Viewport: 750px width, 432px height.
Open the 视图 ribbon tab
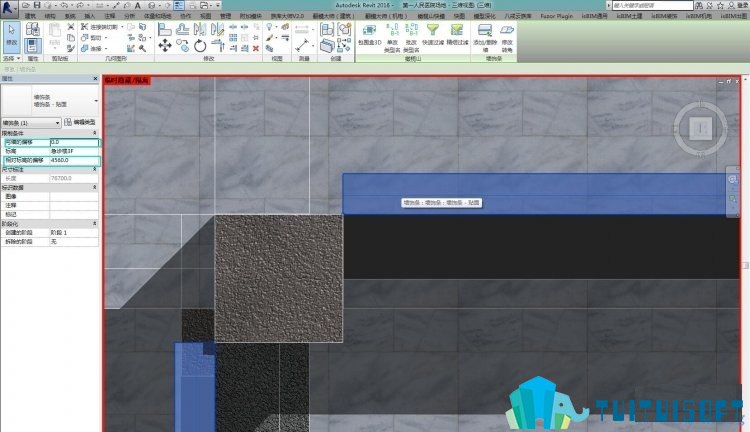(x=206, y=16)
